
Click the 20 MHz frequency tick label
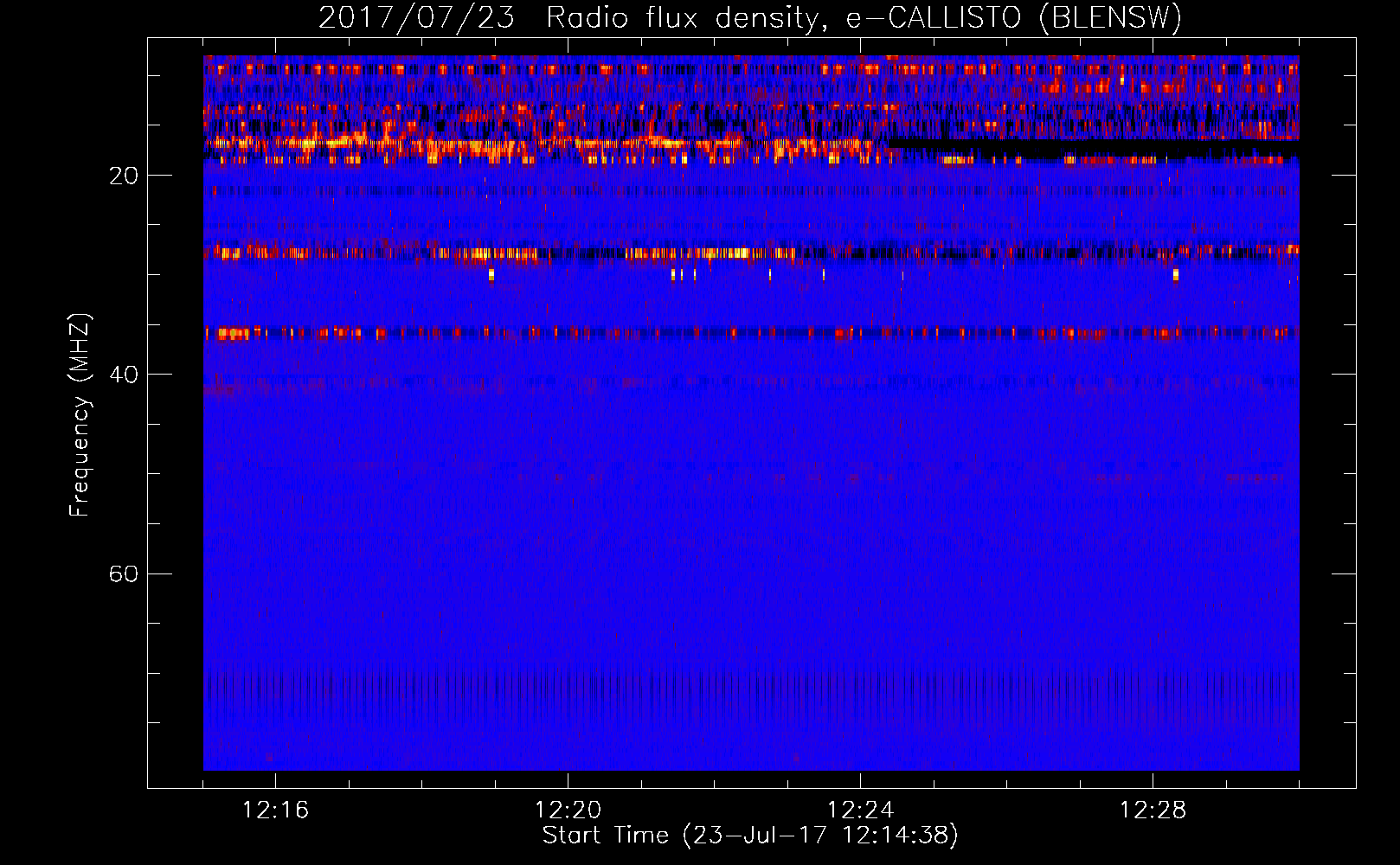[x=124, y=176]
